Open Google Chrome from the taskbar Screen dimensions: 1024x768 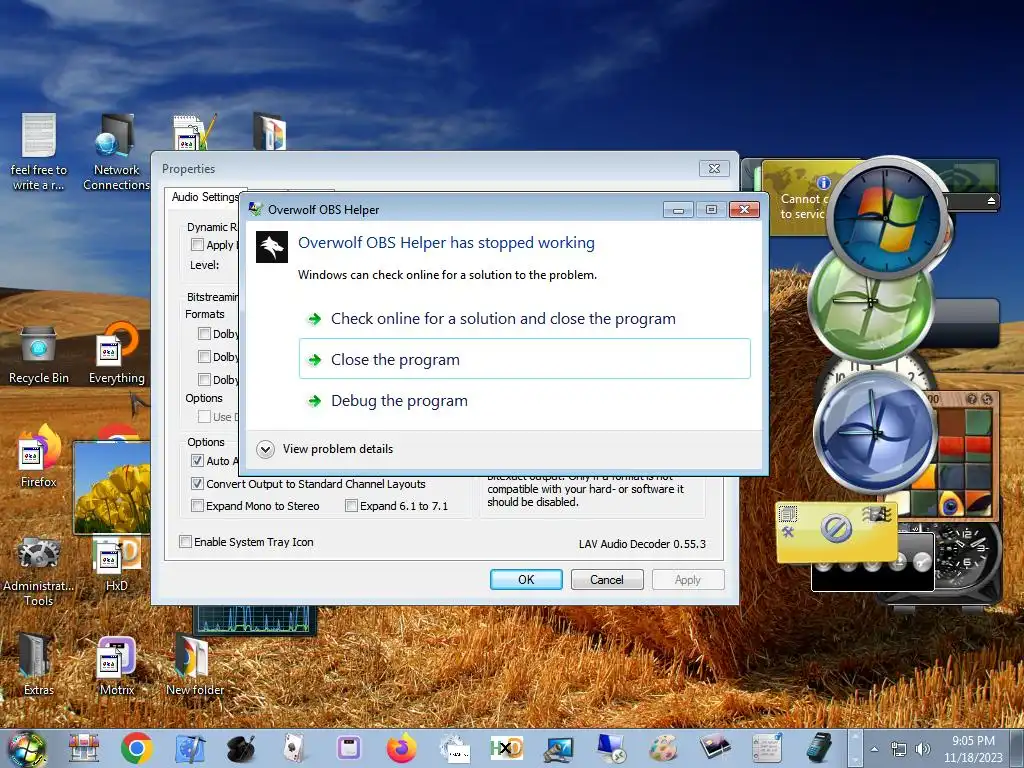tap(136, 748)
